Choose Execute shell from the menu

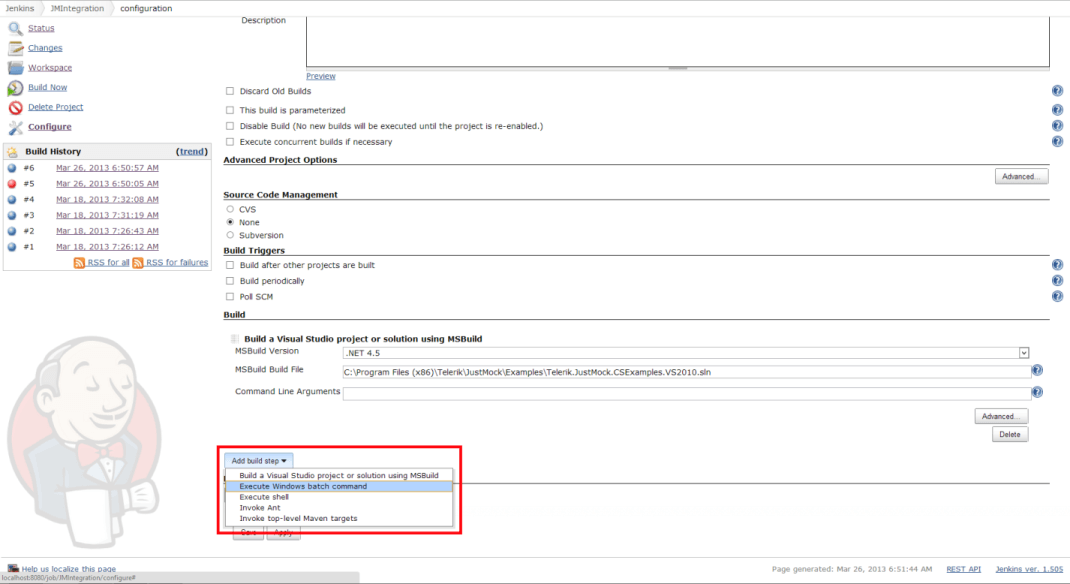[x=338, y=497]
